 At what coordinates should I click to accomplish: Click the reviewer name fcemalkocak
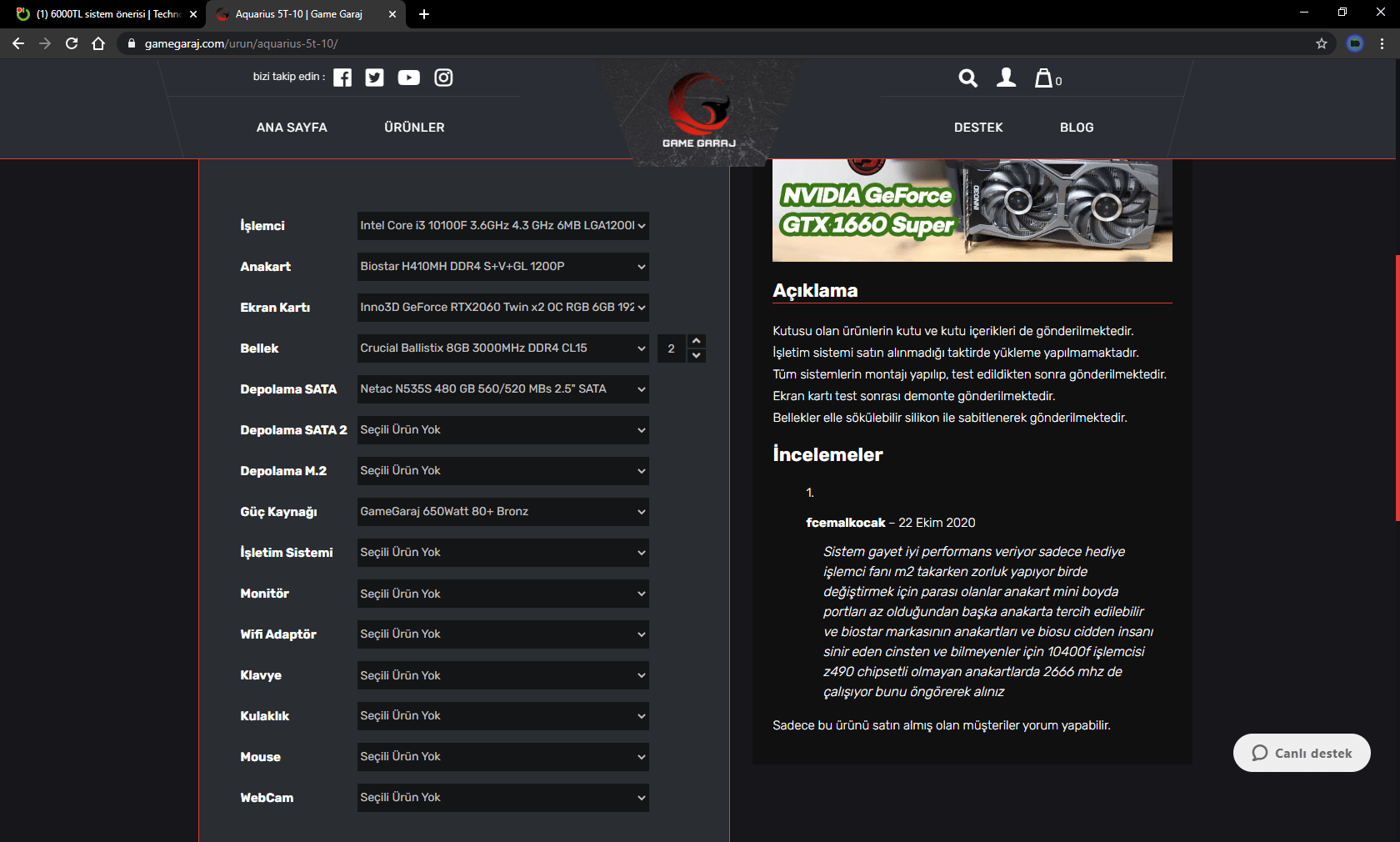tap(846, 523)
